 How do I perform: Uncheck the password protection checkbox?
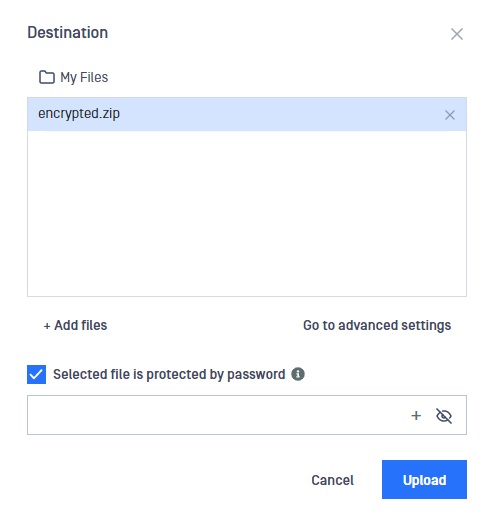pyautogui.click(x=36, y=374)
